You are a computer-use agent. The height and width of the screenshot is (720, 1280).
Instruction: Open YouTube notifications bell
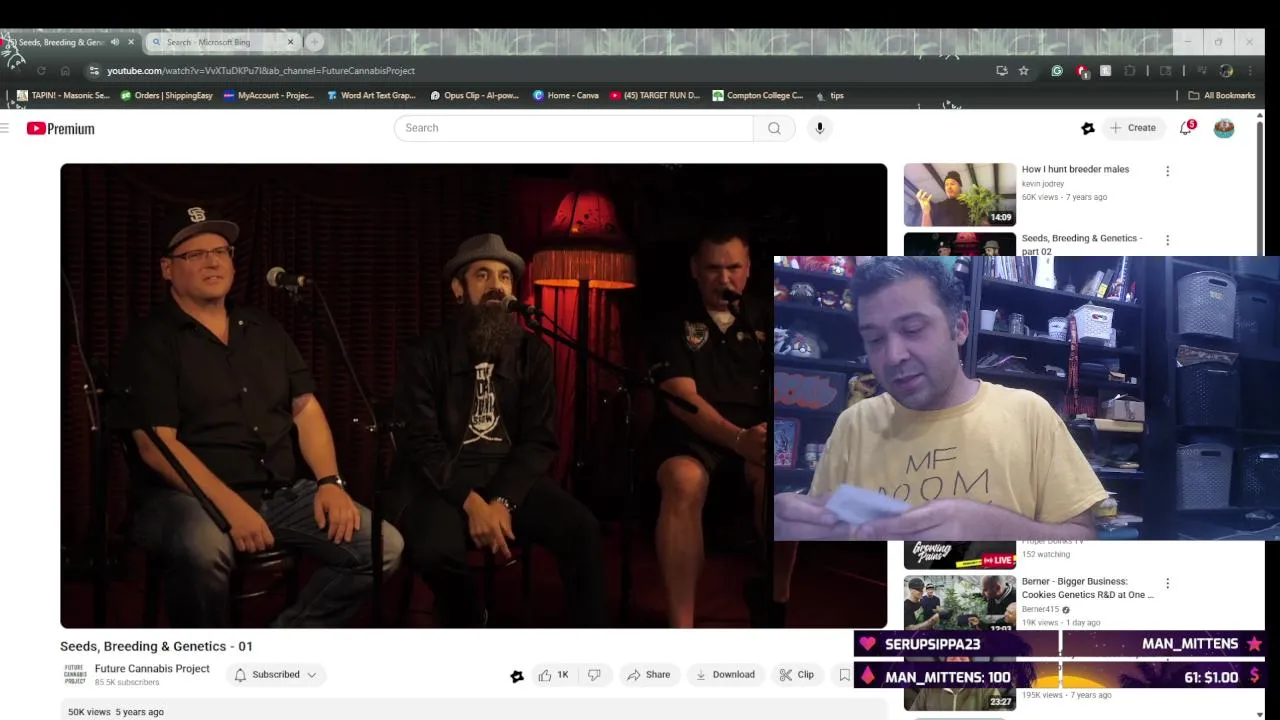[1186, 128]
